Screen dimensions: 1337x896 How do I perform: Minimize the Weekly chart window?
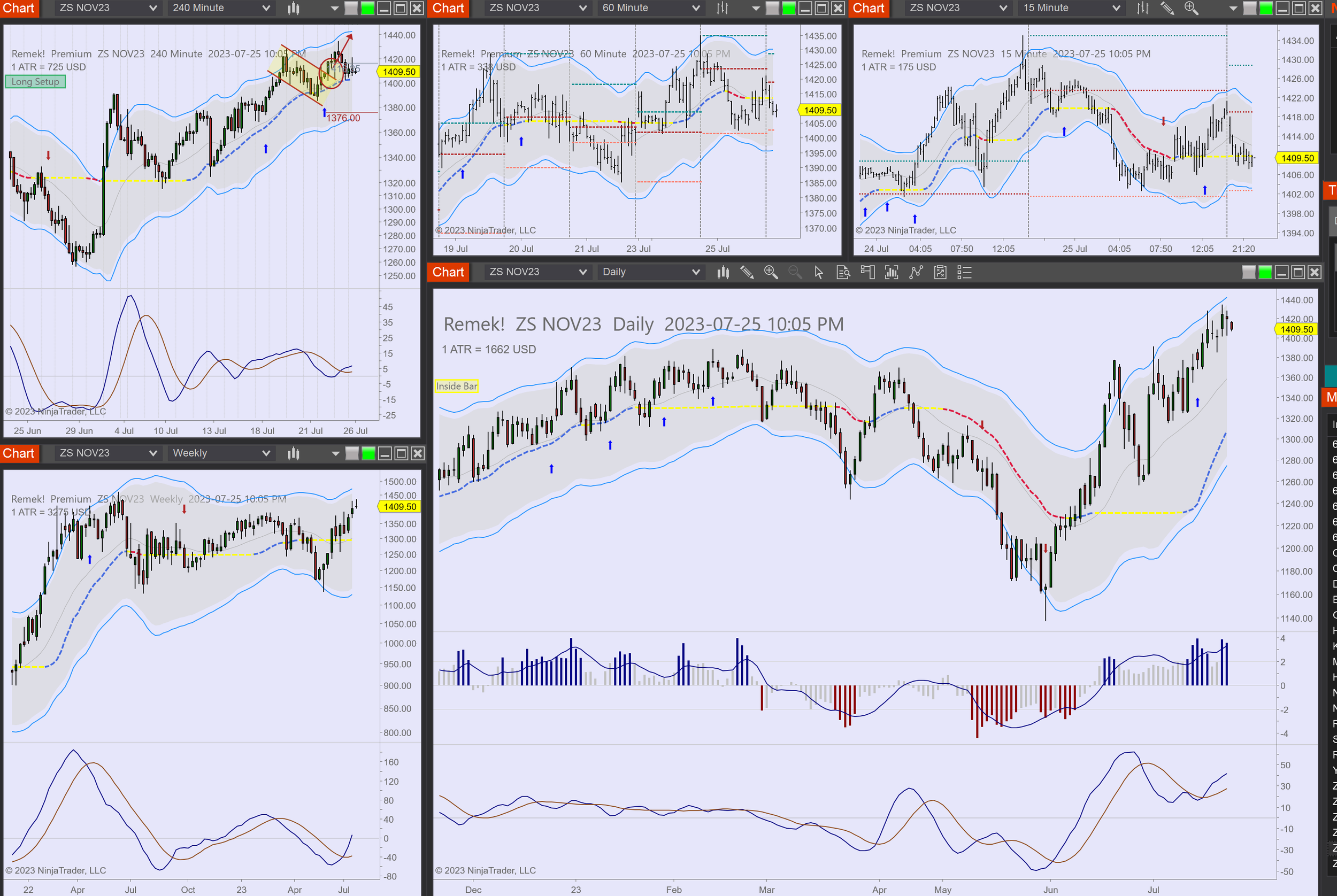(x=385, y=454)
